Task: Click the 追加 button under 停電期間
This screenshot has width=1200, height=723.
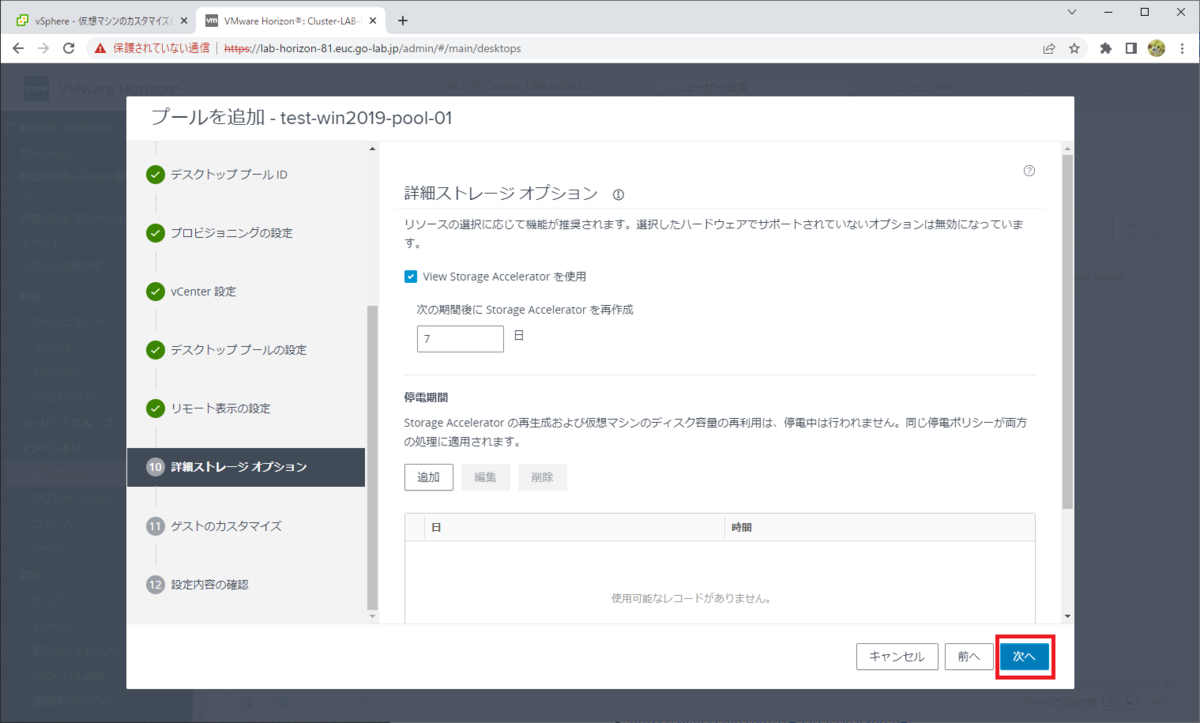Action: (x=429, y=477)
